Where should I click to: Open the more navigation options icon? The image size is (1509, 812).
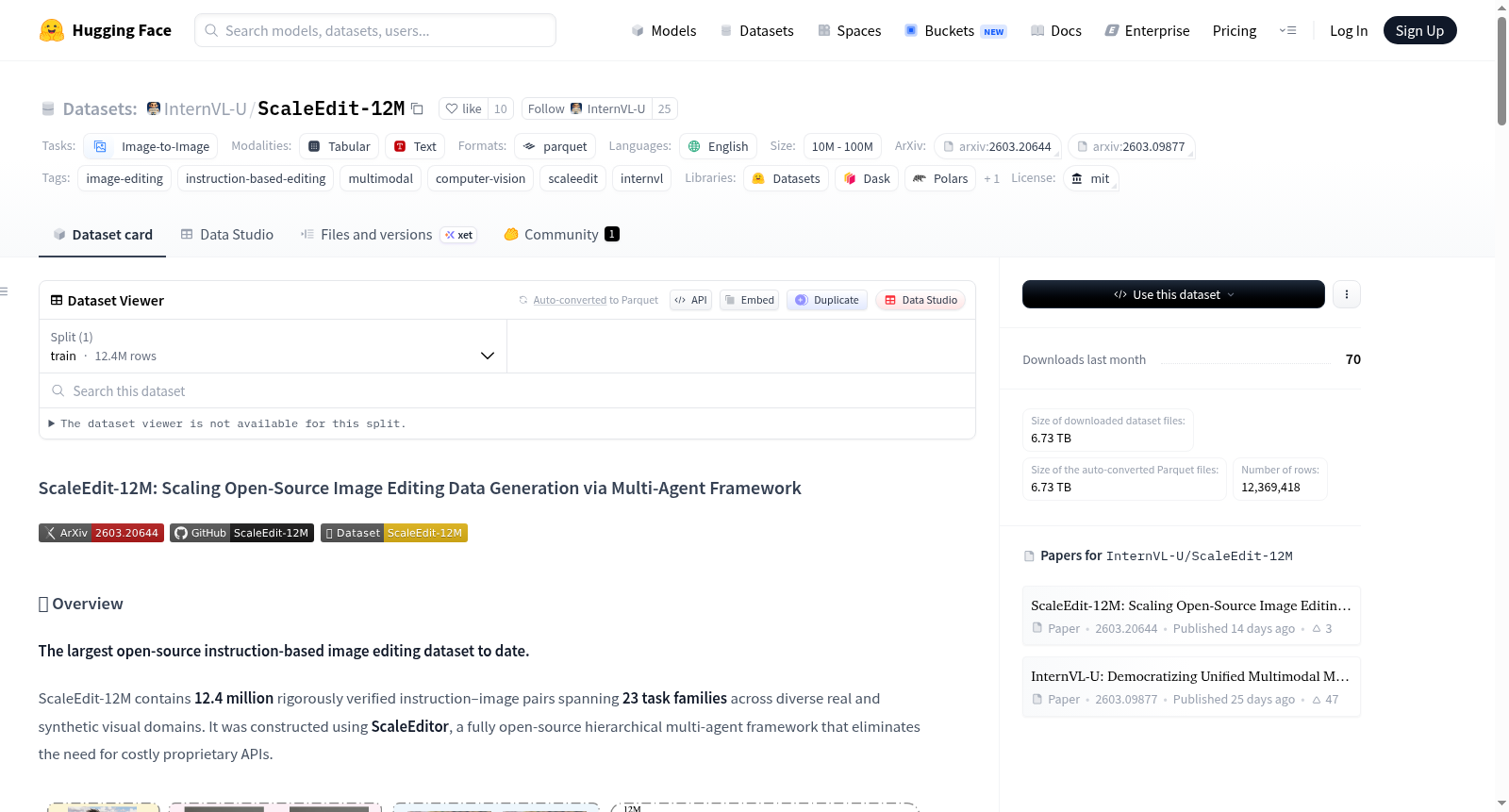(x=1287, y=30)
